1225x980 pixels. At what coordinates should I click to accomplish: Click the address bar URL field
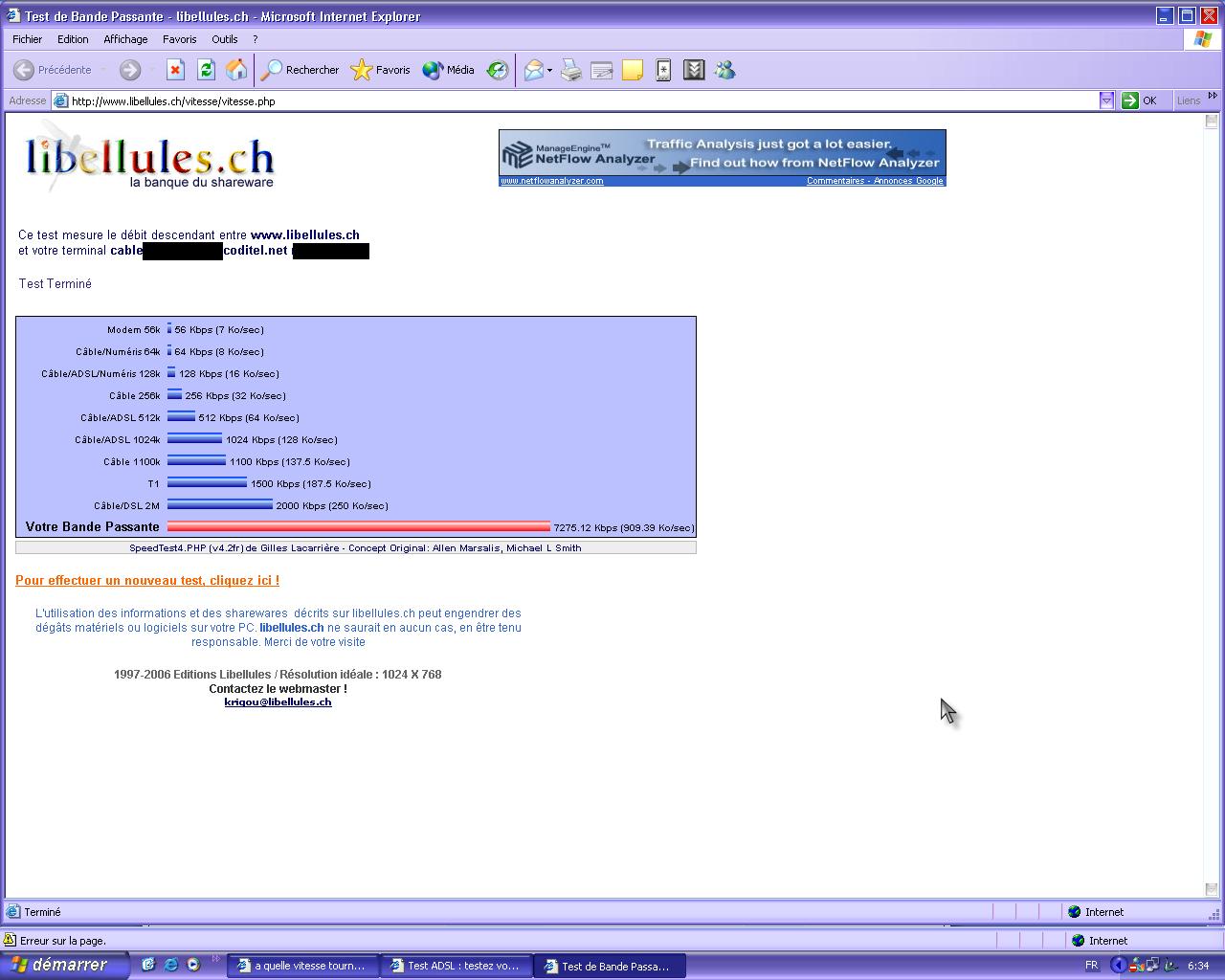point(574,100)
